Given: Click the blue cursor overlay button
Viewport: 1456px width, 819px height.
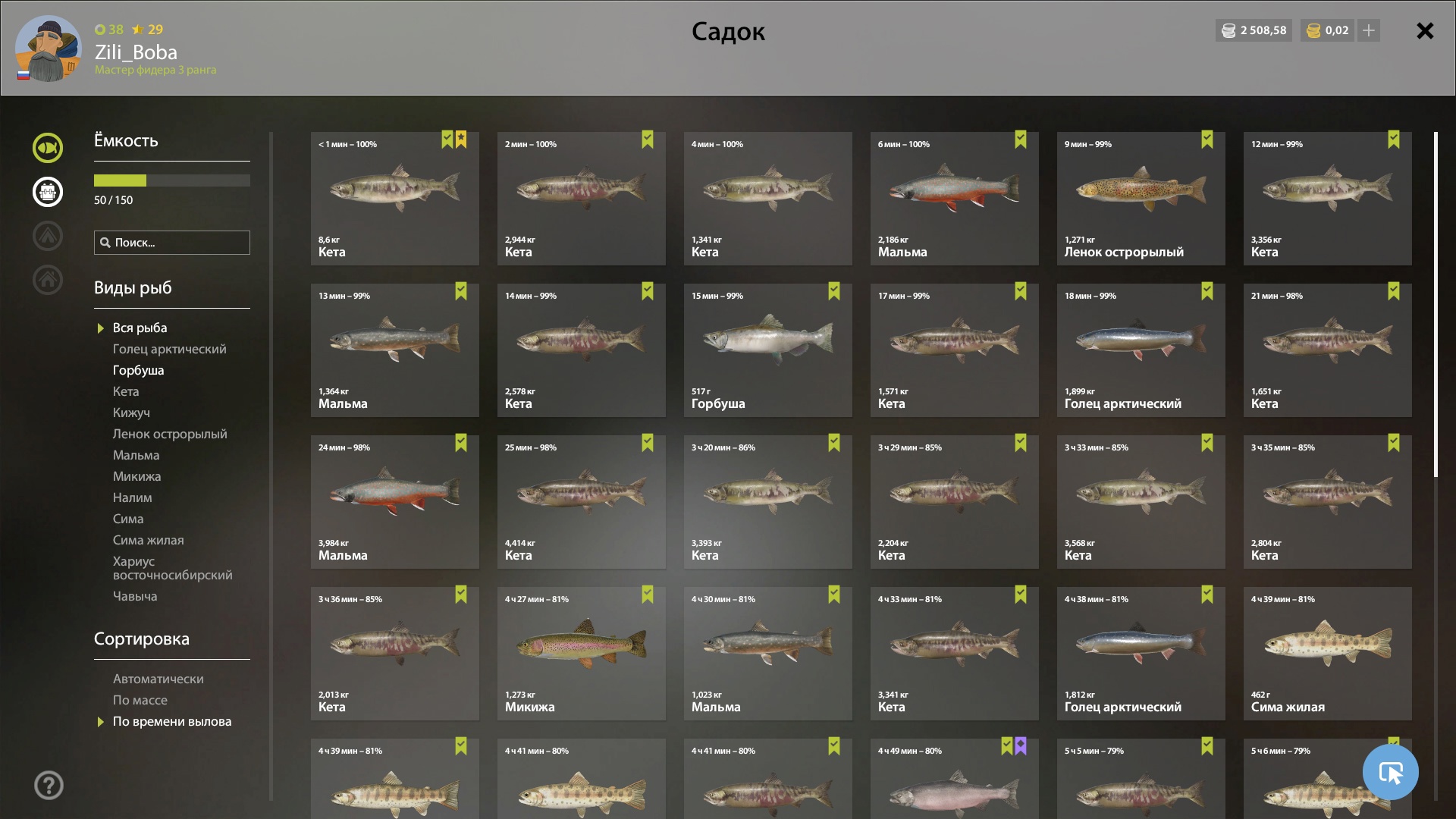Looking at the screenshot, I should [1390, 772].
